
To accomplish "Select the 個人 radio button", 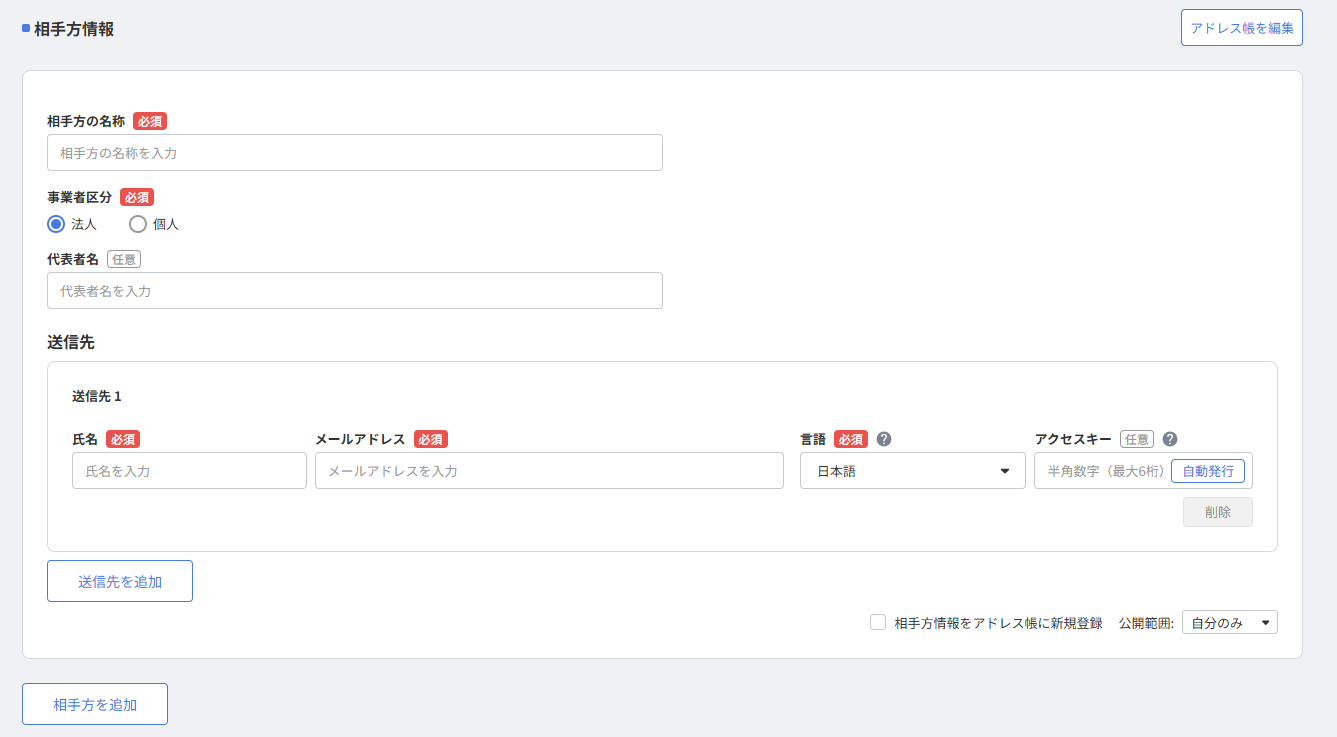I will click(x=138, y=224).
